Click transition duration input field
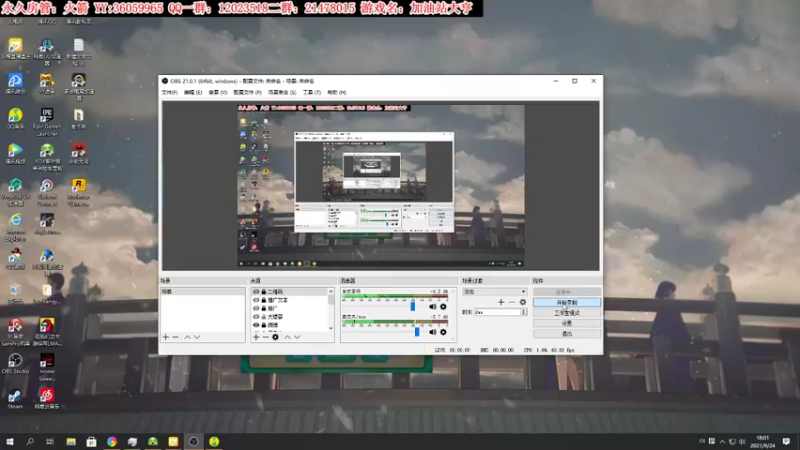Viewport: 800px width, 450px height. [497, 312]
